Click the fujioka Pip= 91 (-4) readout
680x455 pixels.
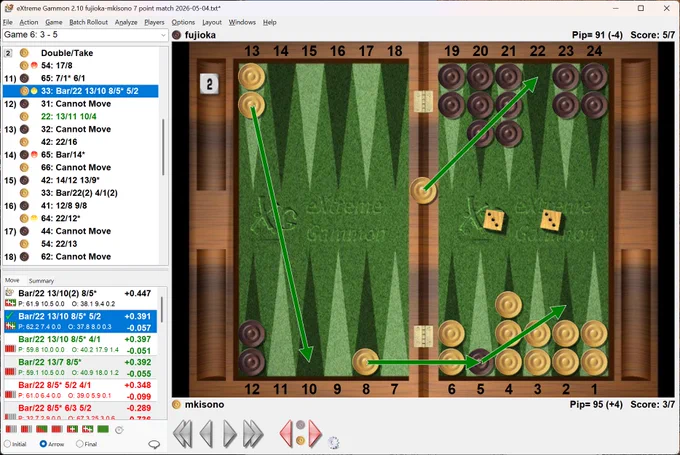click(x=597, y=35)
